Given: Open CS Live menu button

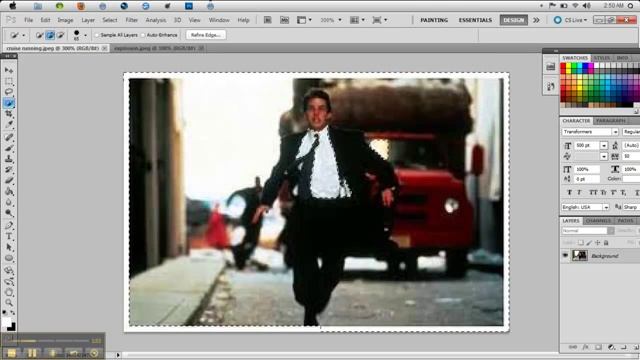Looking at the screenshot, I should click(x=571, y=20).
